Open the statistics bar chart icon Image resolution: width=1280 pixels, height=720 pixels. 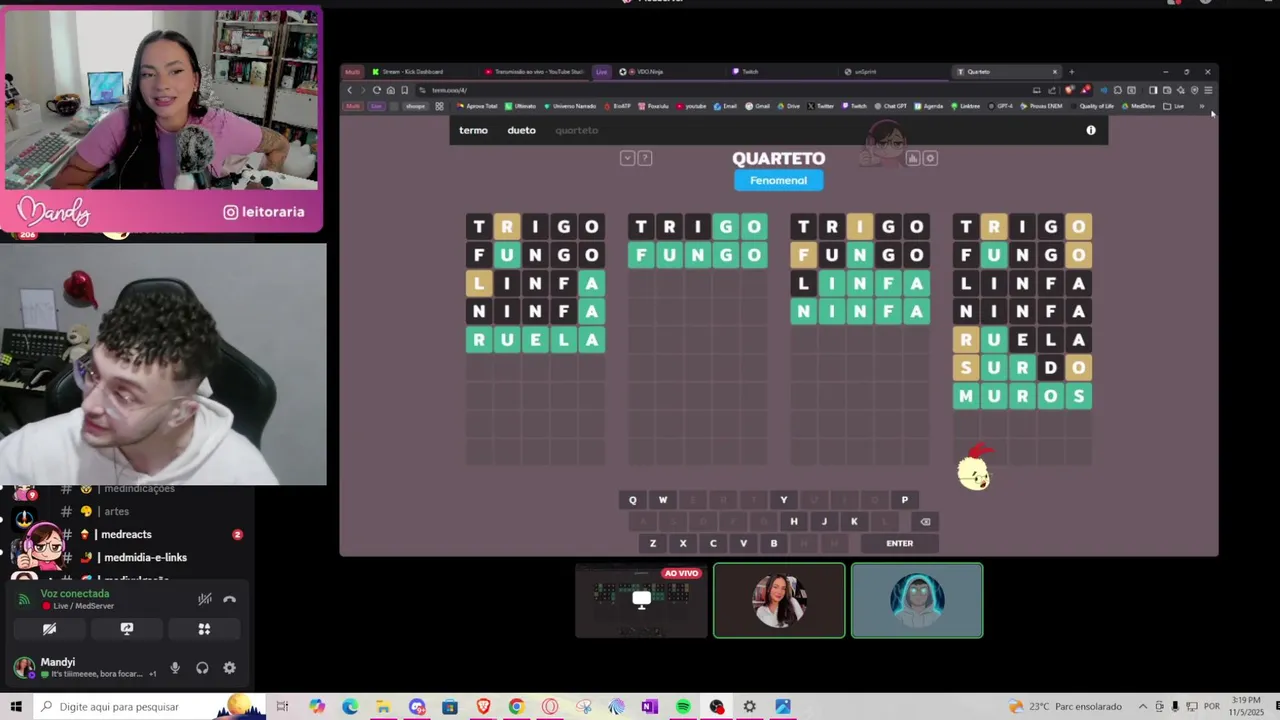click(912, 158)
